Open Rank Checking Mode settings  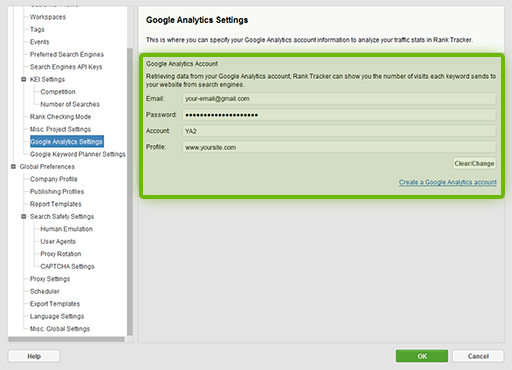pos(60,117)
